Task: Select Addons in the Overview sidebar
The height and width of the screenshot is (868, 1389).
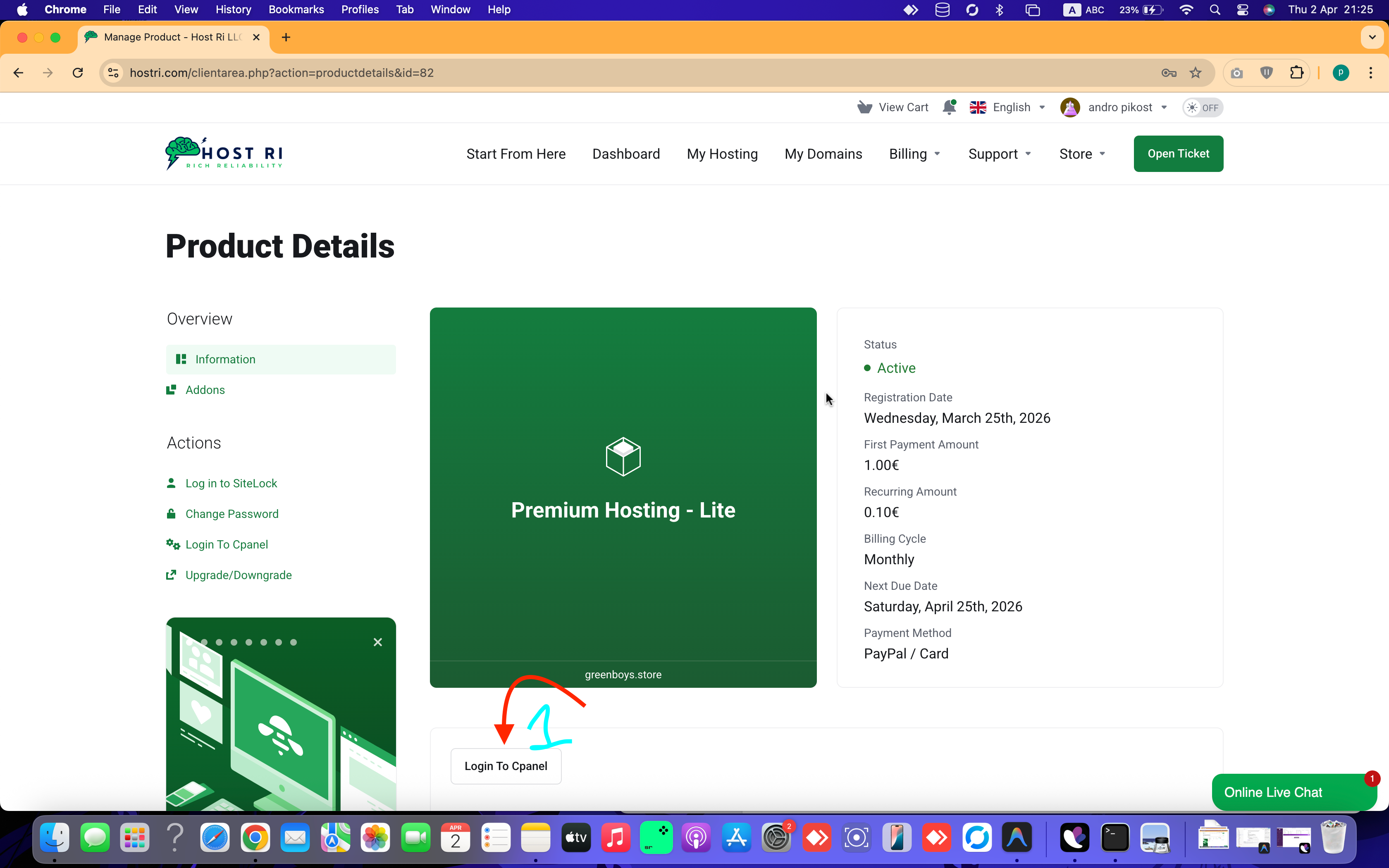Action: [205, 390]
